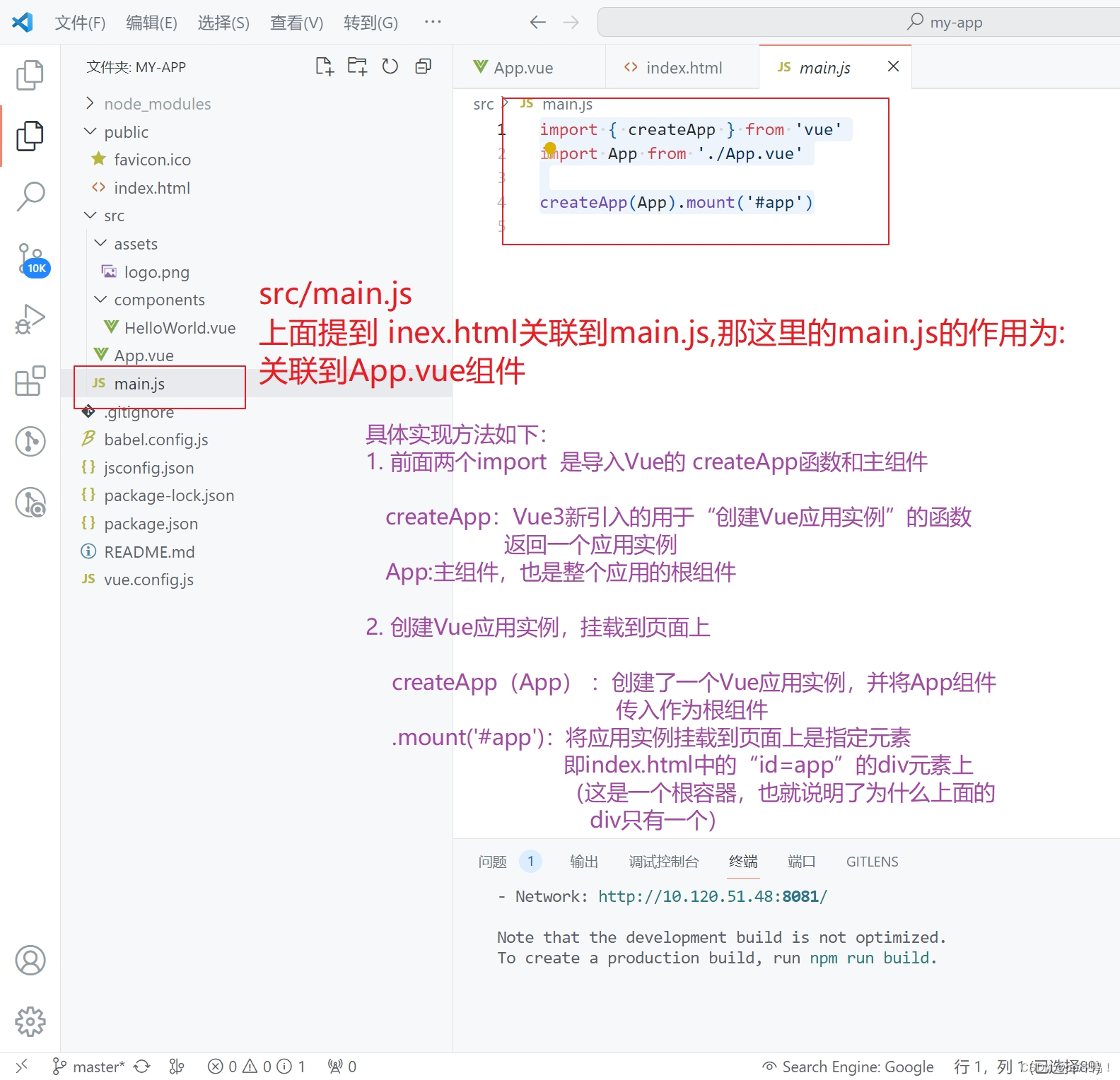Click the my-app command center search box
Viewport: 1120px width, 1080px height.
click(858, 23)
